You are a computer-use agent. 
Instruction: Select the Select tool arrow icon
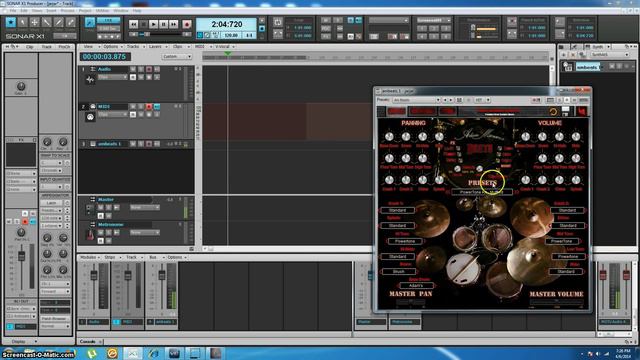[x=22, y=22]
